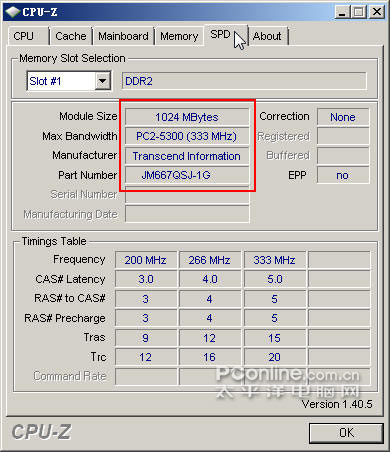Click the Transcend Information manufacturer value
Viewport: 390px width, 452px height.
[x=187, y=156]
